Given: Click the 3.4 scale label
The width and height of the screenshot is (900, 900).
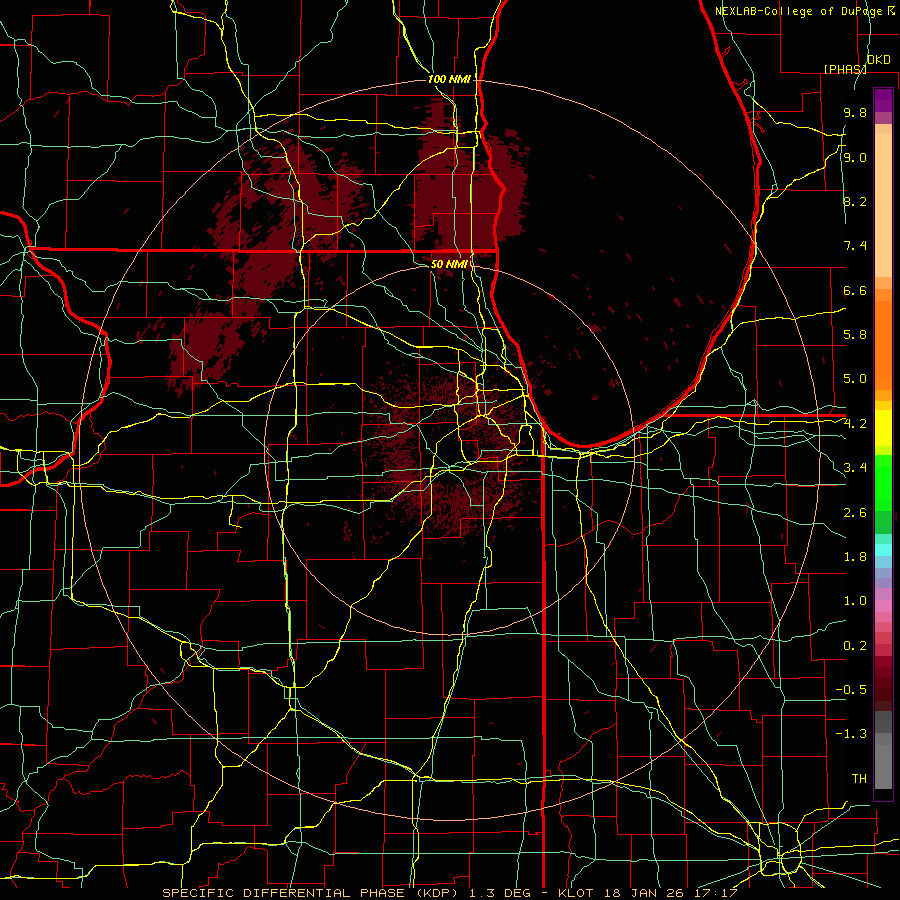Looking at the screenshot, I should tap(855, 467).
